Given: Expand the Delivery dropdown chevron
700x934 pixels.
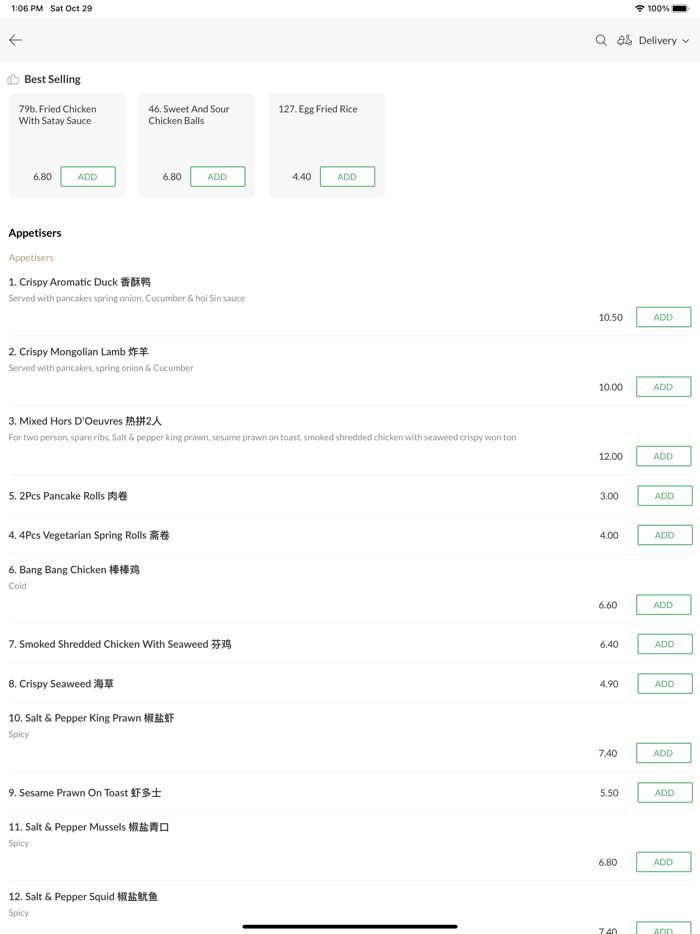Looking at the screenshot, I should coord(686,41).
